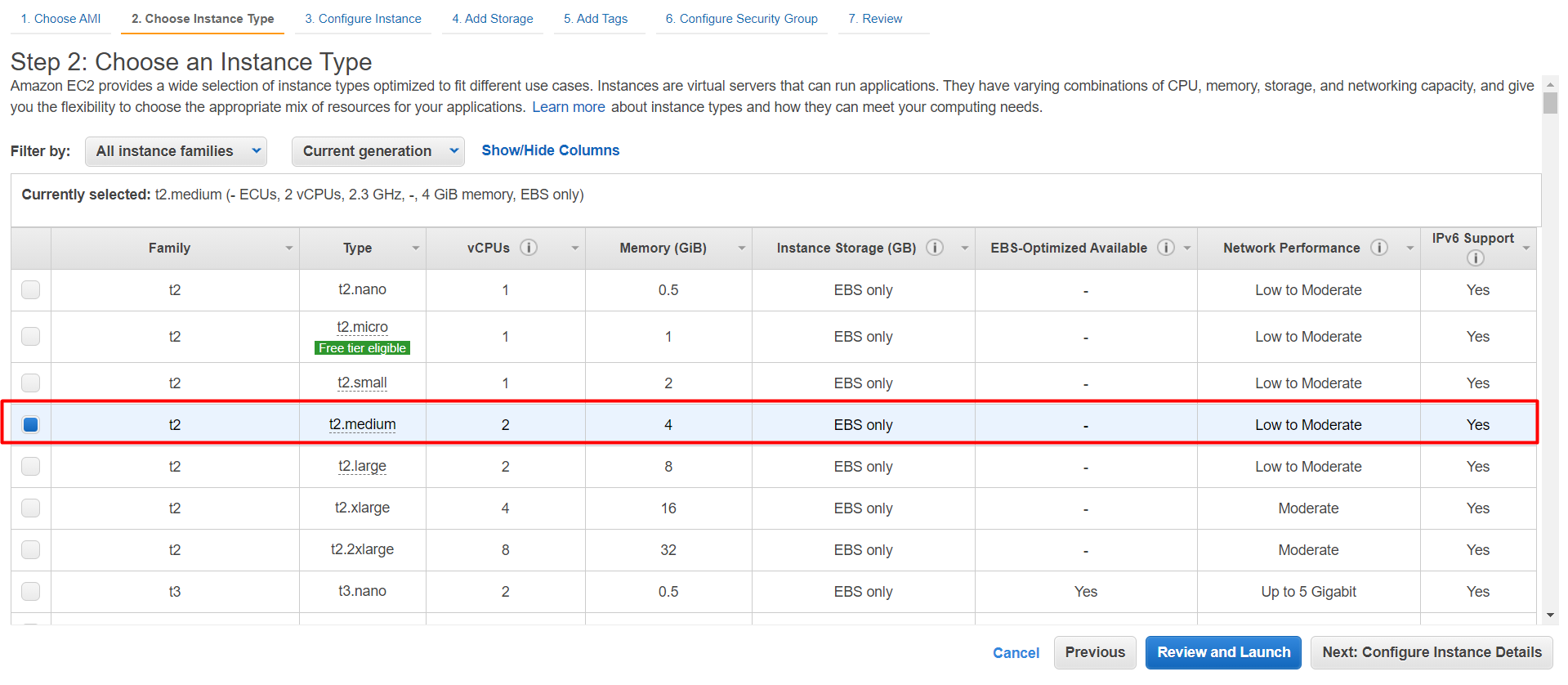The image size is (1568, 685).
Task: Click the page scrollbar down arrow
Action: click(x=1550, y=616)
